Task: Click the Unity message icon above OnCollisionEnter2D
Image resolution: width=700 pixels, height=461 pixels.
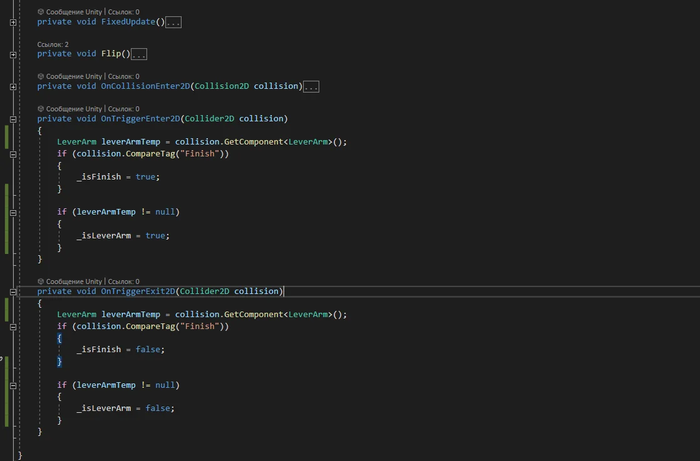Action: coord(41,76)
